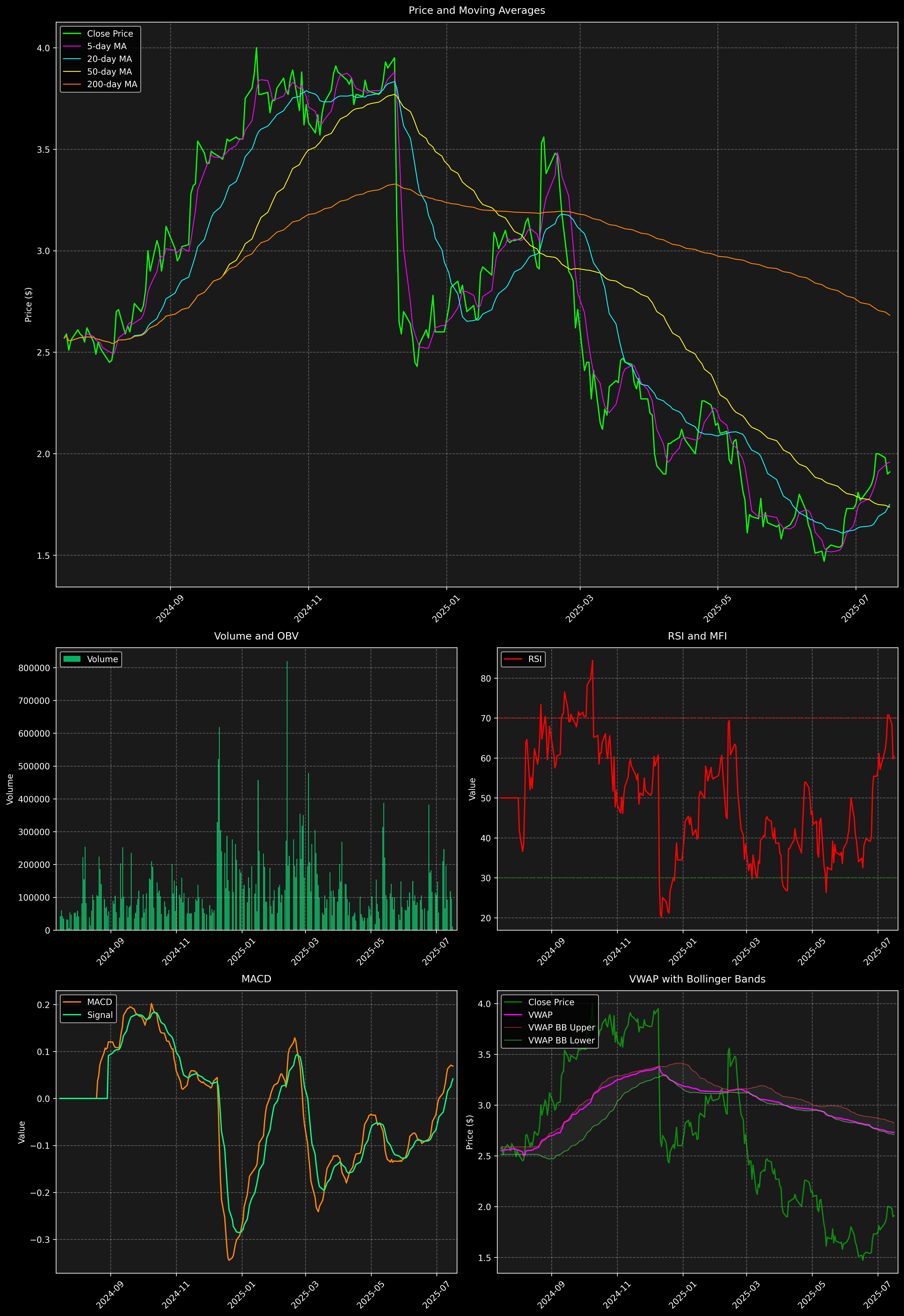Click the 'MACD' entry in the MACD legend
The image size is (904, 1316).
(x=100, y=1002)
